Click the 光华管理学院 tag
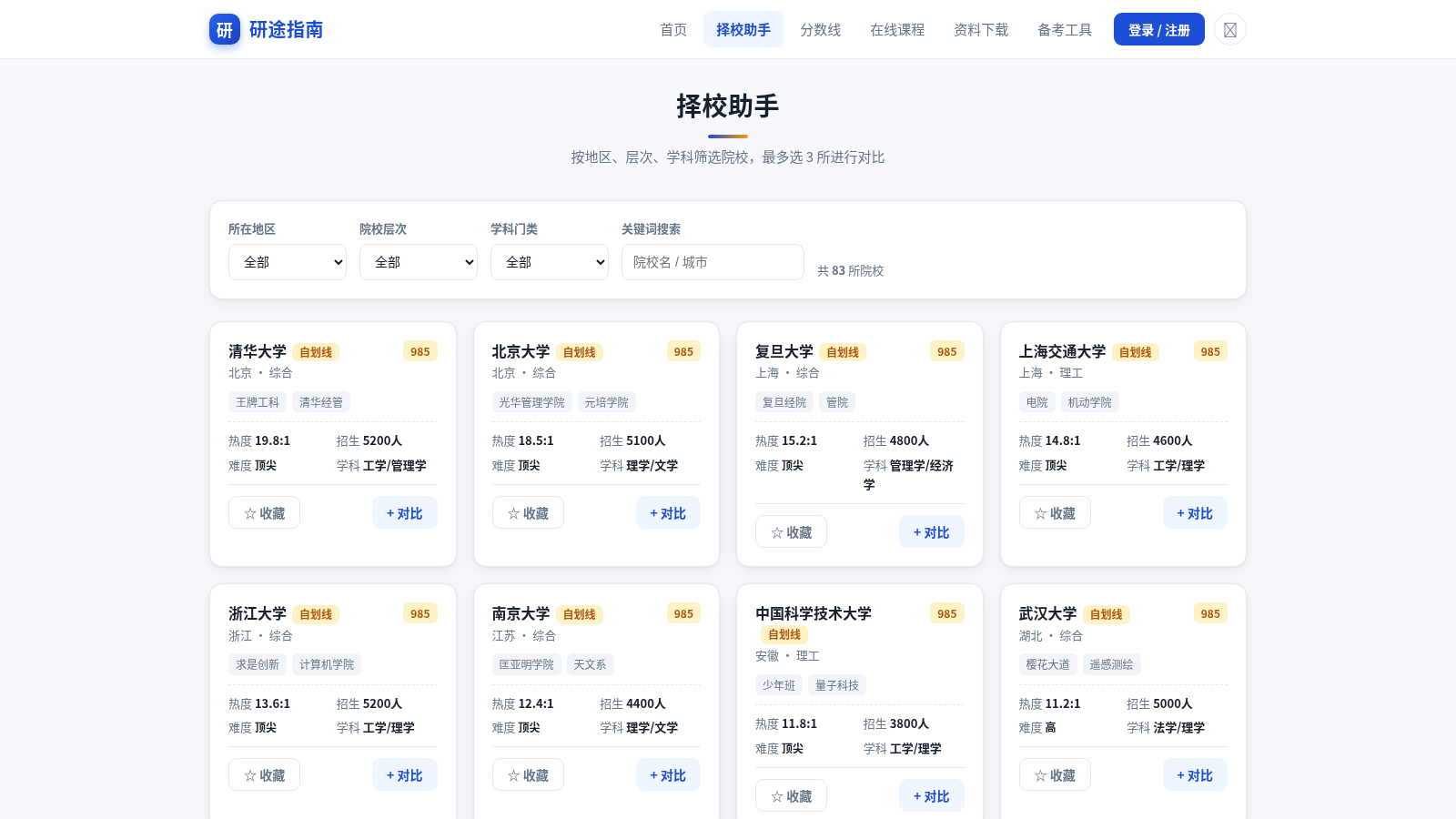1456x819 pixels. click(531, 402)
